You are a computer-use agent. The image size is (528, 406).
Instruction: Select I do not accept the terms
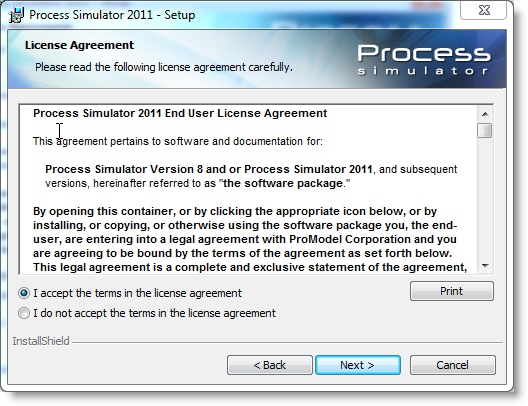24,313
